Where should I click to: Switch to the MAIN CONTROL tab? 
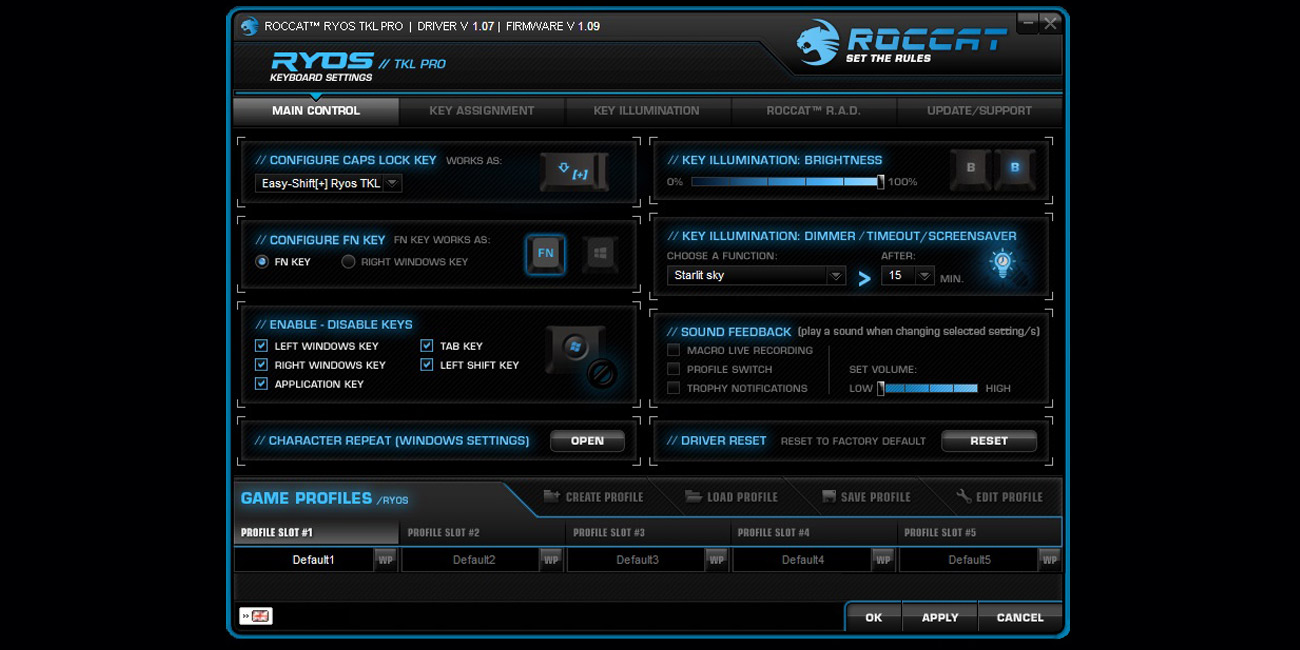pos(316,111)
